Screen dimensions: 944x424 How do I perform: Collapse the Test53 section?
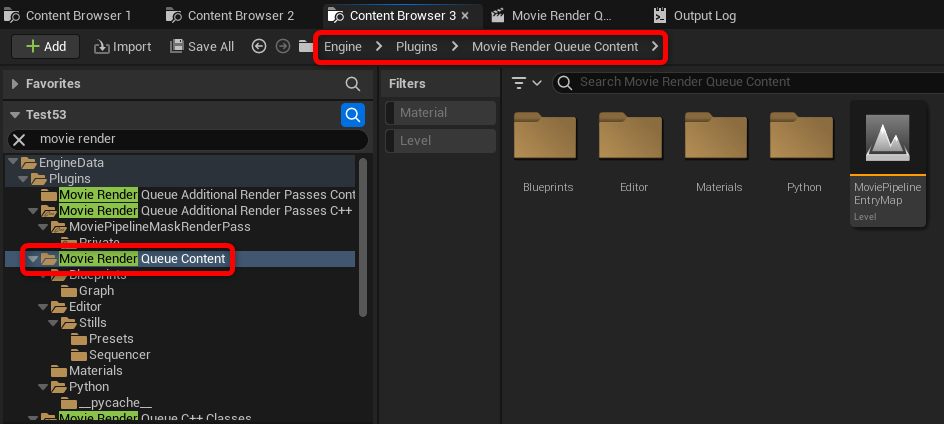tap(15, 114)
